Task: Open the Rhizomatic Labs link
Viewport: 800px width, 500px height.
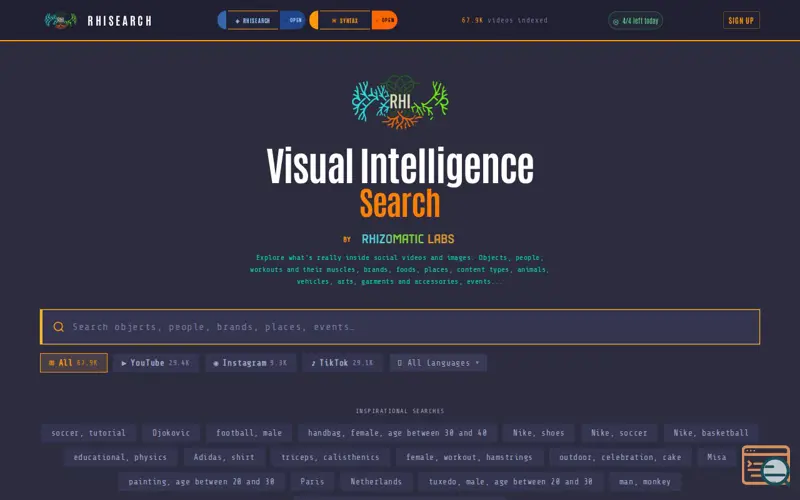Action: (x=408, y=239)
